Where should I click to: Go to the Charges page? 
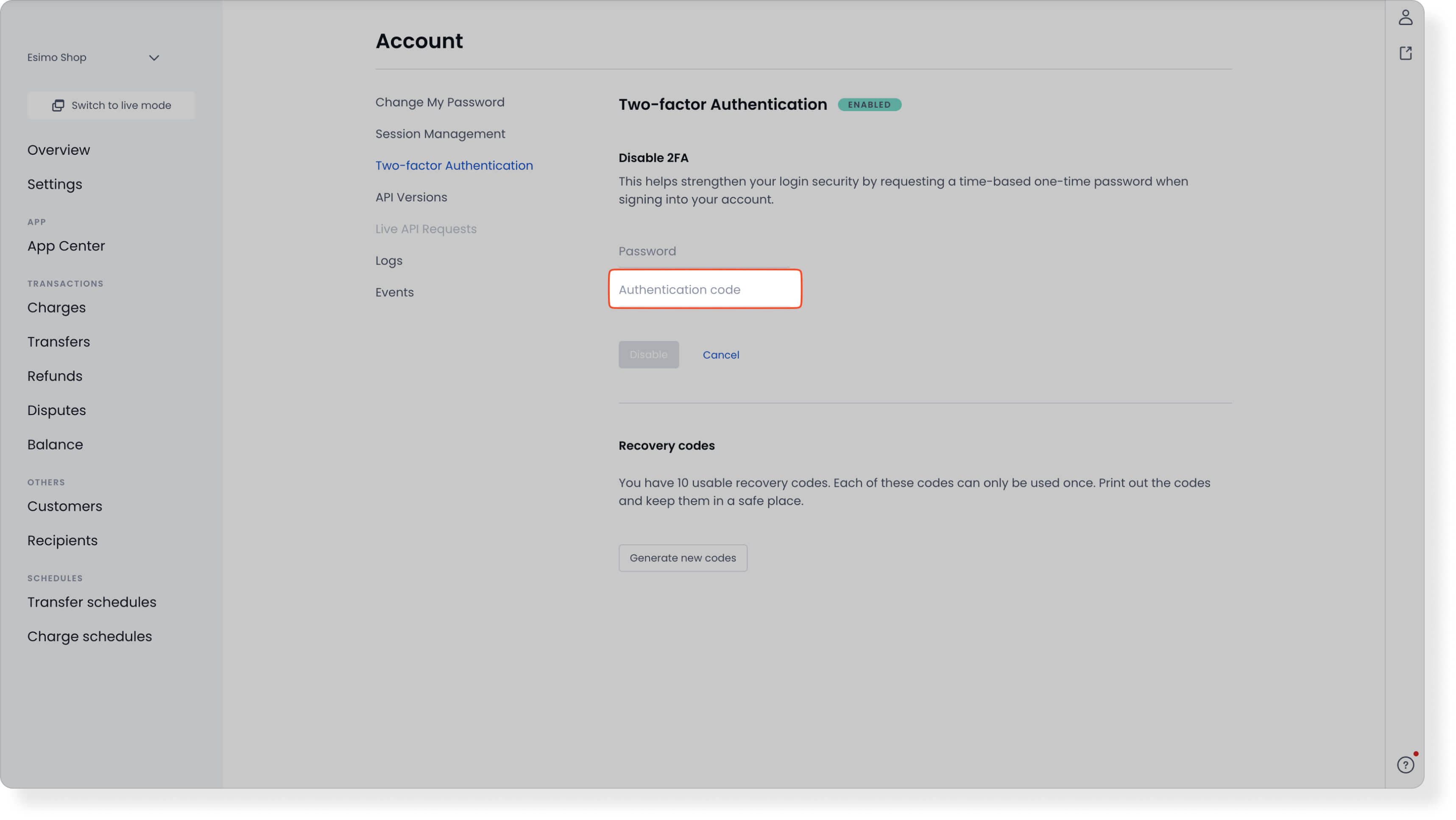point(56,307)
